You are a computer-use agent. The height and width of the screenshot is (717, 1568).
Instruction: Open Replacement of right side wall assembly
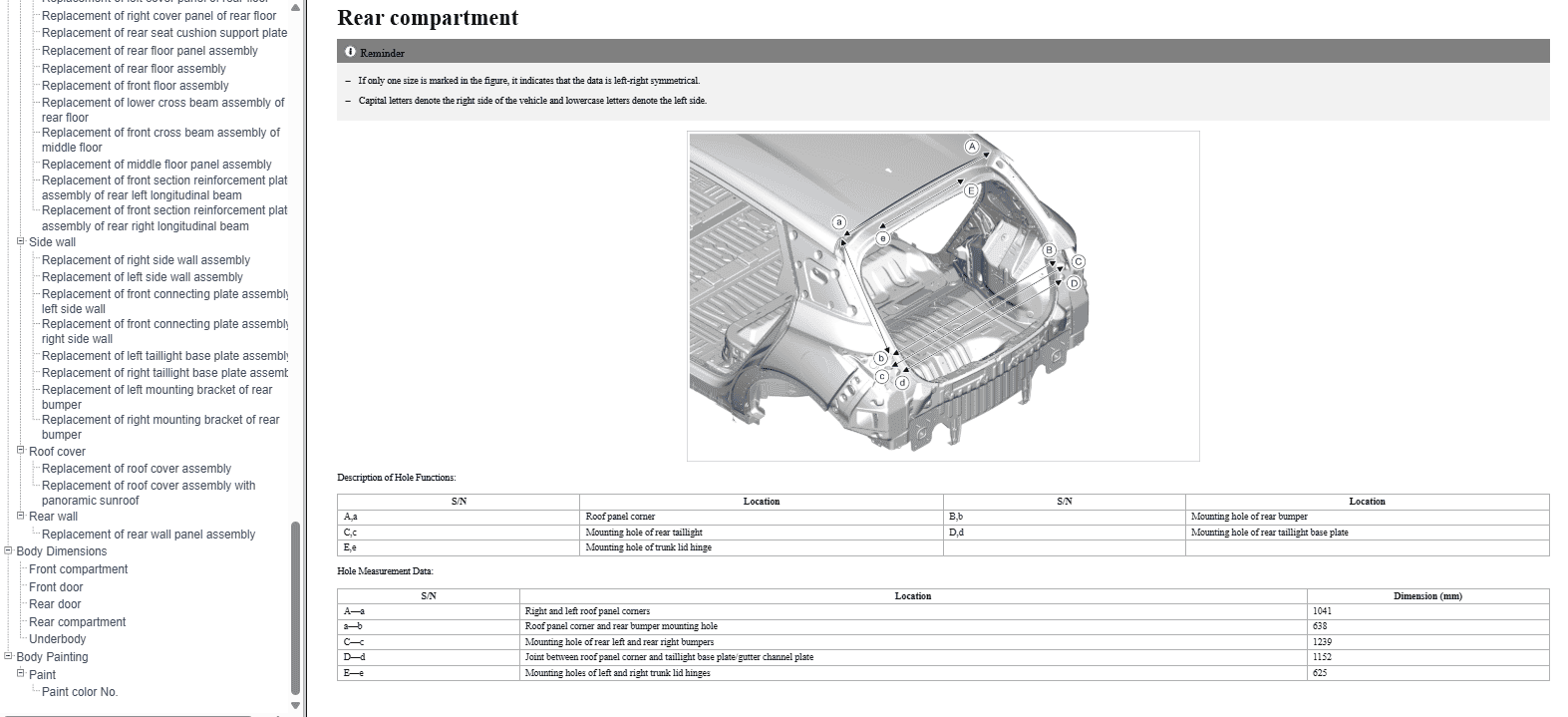pyautogui.click(x=146, y=260)
